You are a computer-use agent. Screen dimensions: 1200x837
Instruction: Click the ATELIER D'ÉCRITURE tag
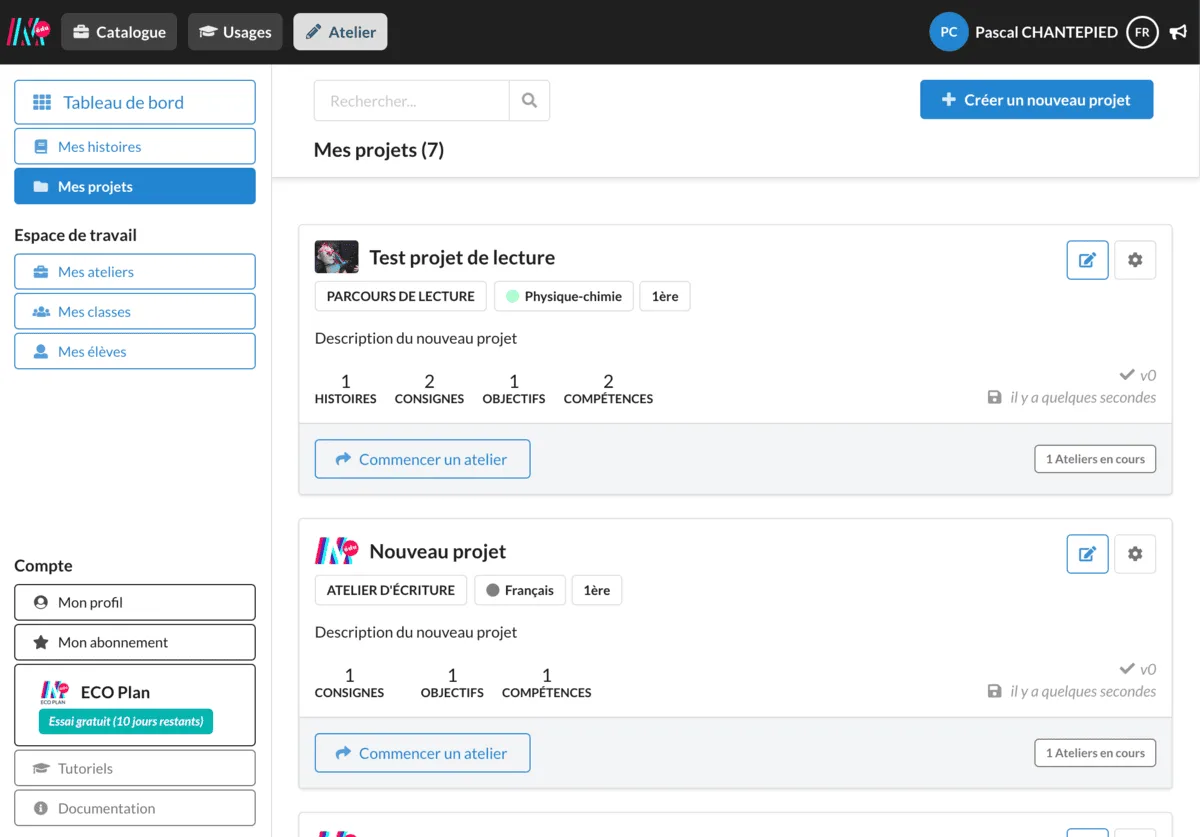coord(391,590)
